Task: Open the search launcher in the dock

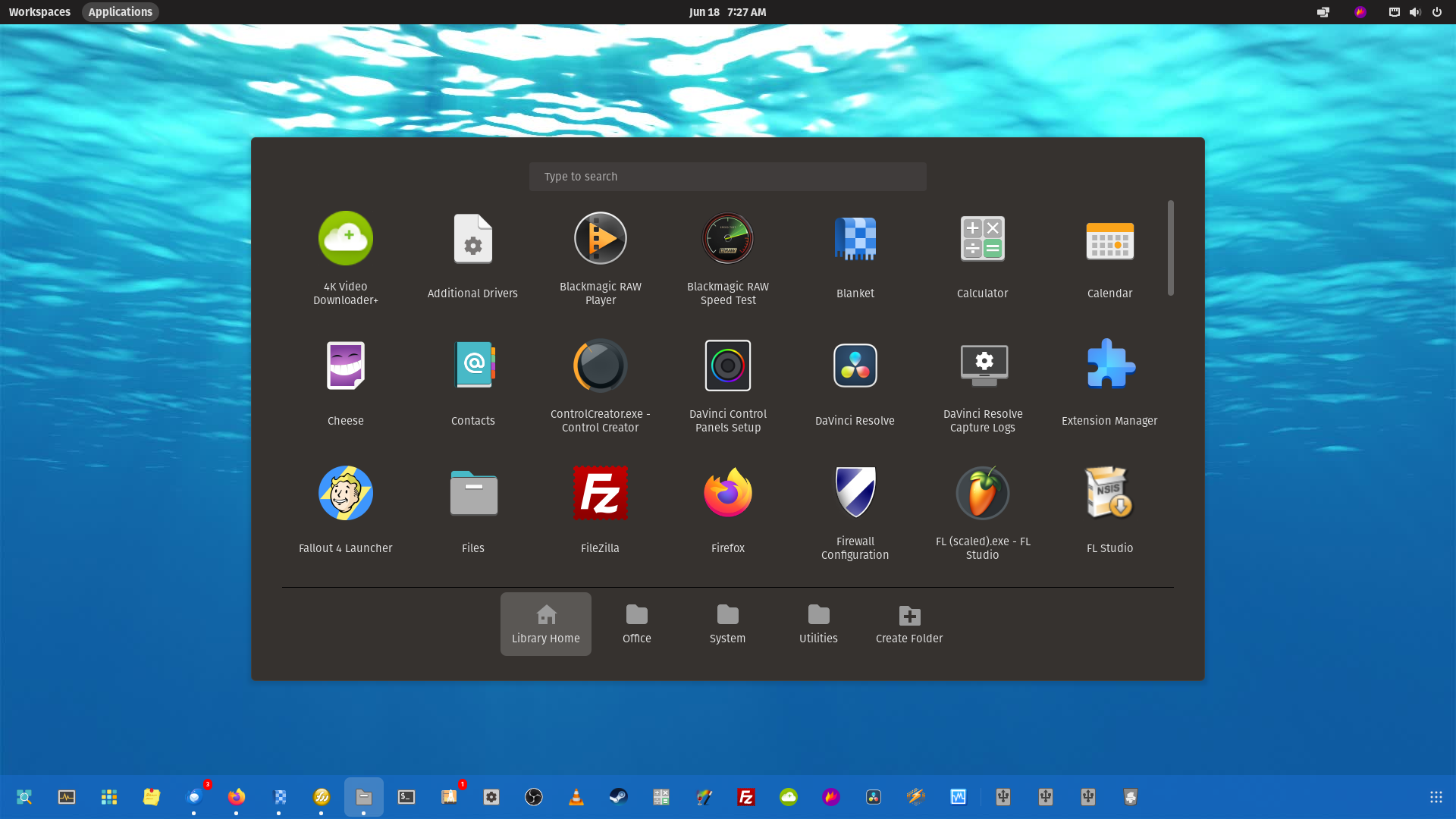Action: [x=24, y=797]
